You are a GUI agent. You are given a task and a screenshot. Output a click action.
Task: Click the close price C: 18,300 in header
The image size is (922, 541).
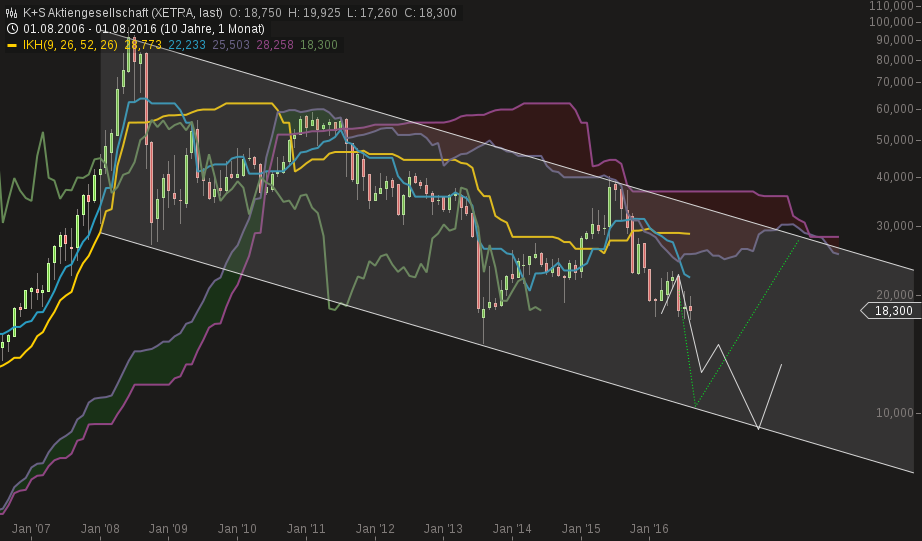(430, 12)
